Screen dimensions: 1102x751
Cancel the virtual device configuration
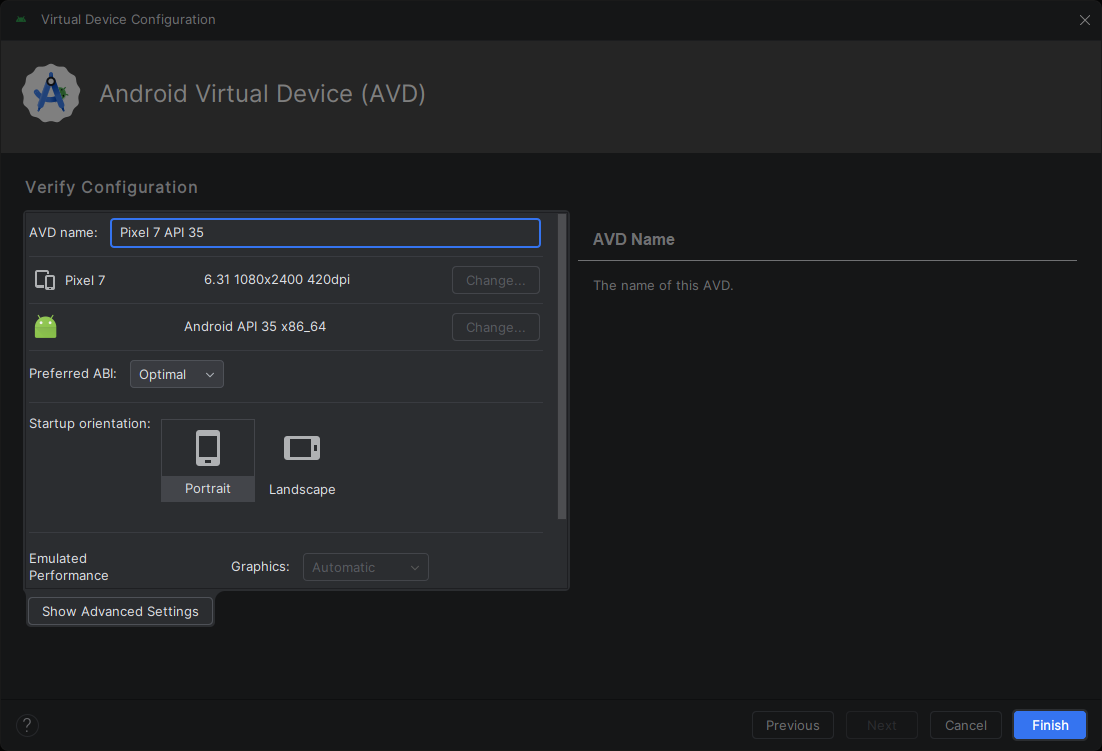pos(966,725)
